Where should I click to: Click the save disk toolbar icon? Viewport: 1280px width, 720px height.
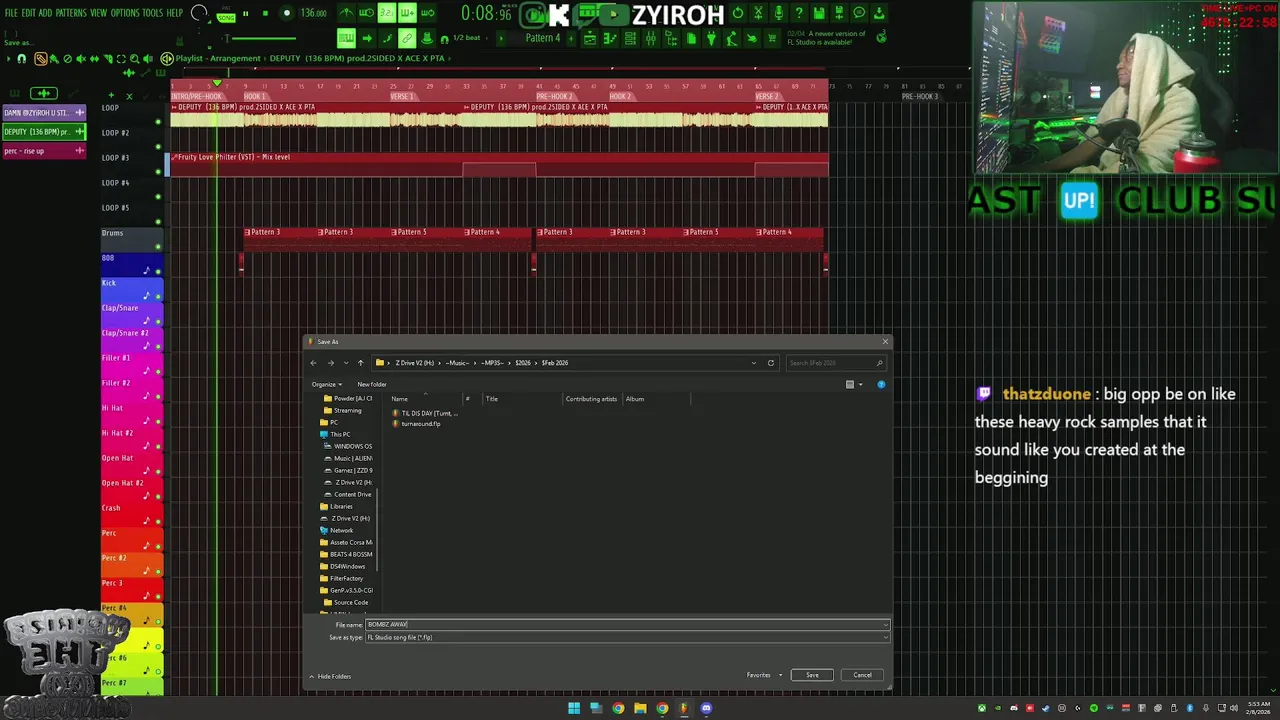point(819,12)
